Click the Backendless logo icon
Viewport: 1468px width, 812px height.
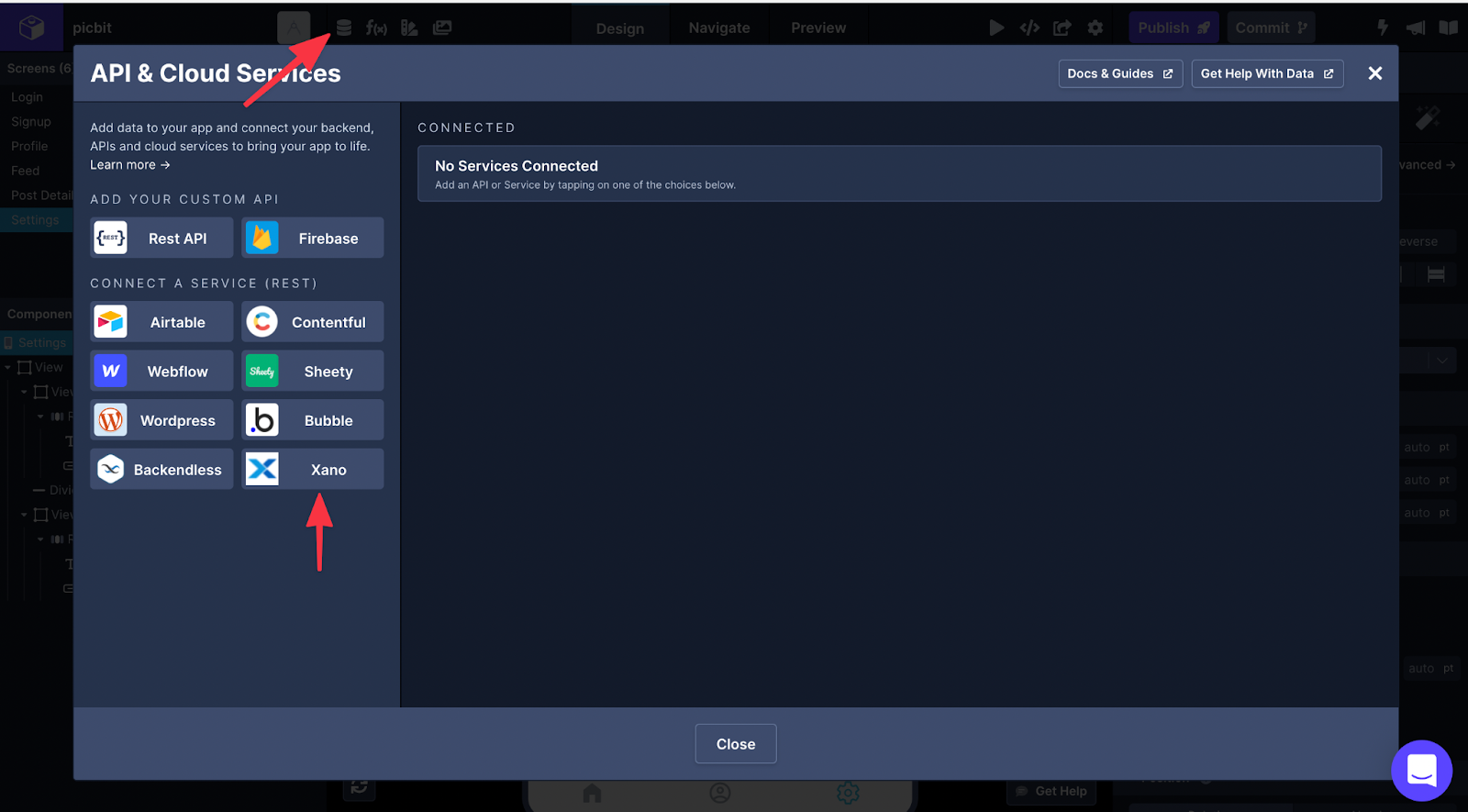[x=111, y=469]
